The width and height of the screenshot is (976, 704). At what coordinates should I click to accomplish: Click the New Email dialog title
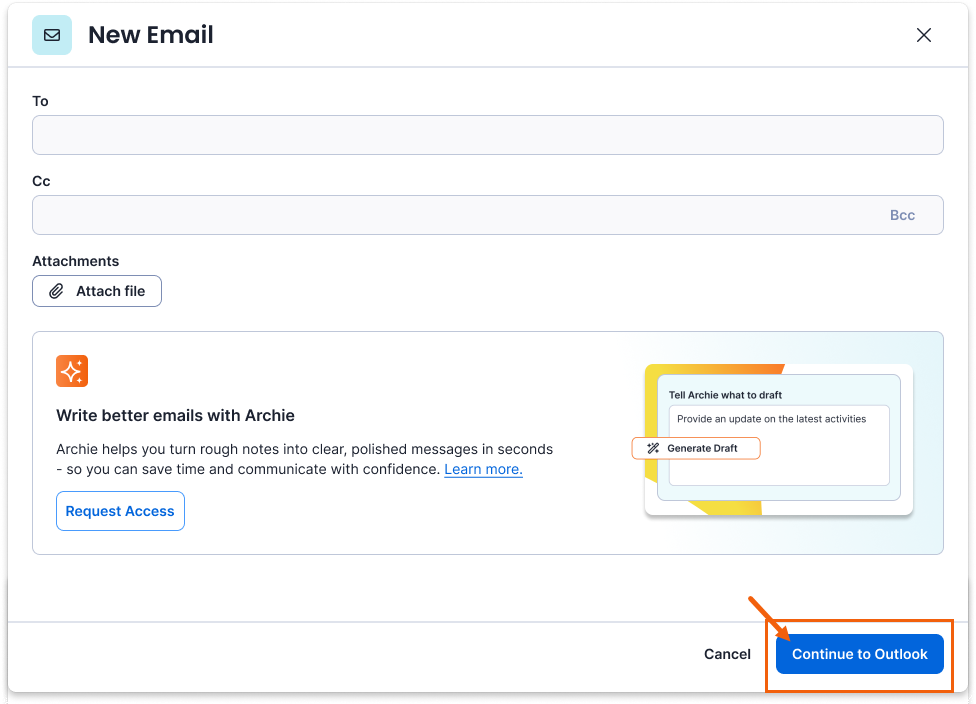pyautogui.click(x=151, y=35)
